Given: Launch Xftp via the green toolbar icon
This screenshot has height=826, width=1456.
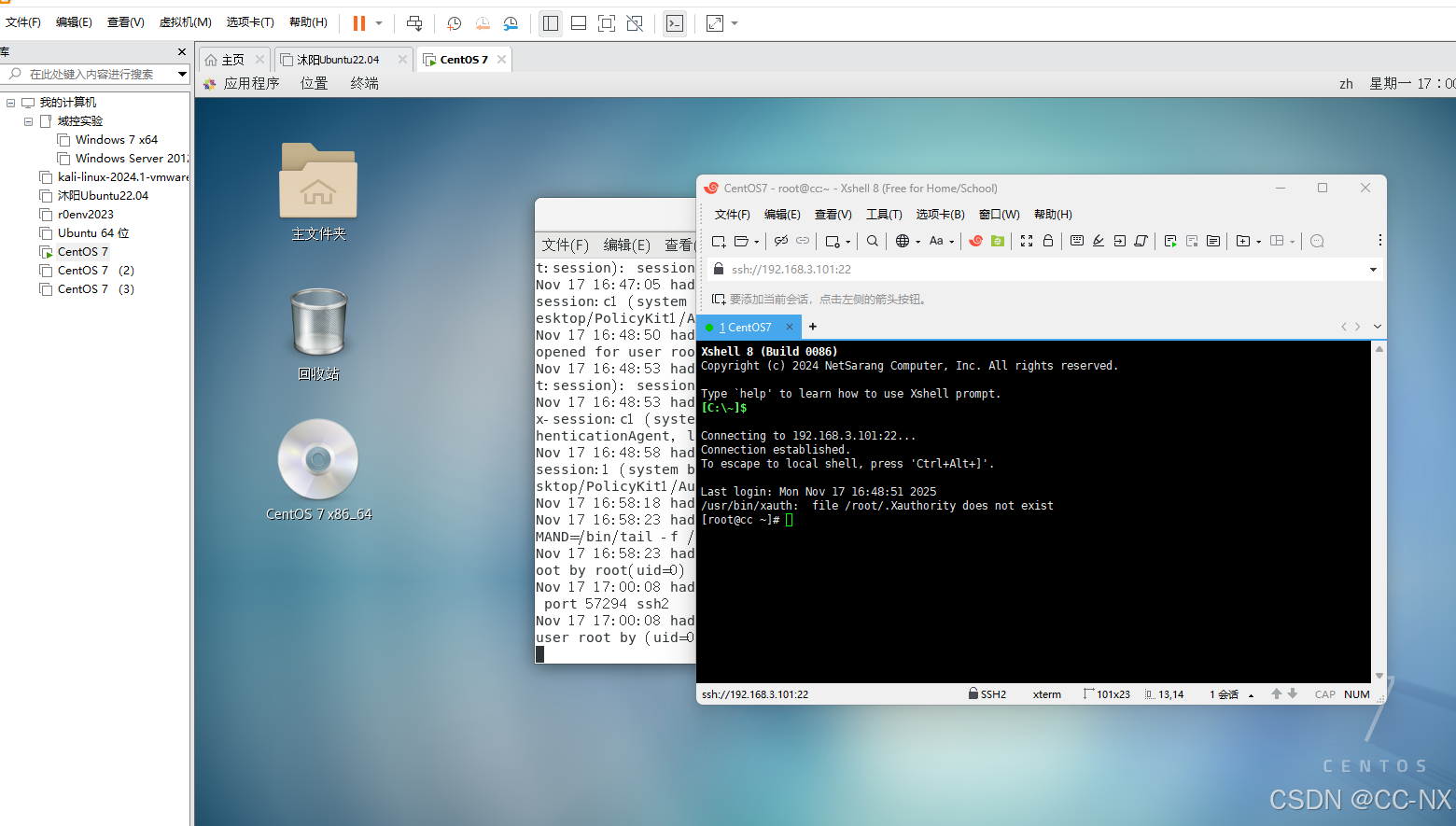Looking at the screenshot, I should tap(998, 241).
